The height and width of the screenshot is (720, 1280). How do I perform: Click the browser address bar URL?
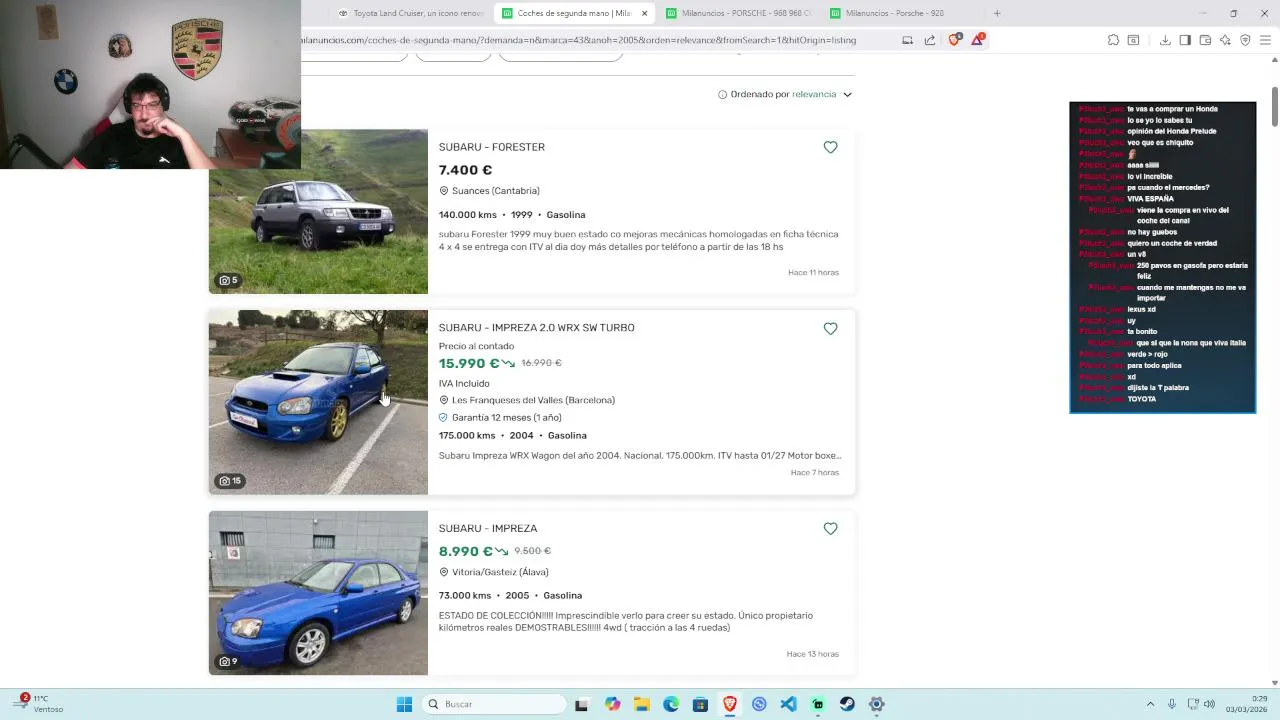[x=580, y=40]
